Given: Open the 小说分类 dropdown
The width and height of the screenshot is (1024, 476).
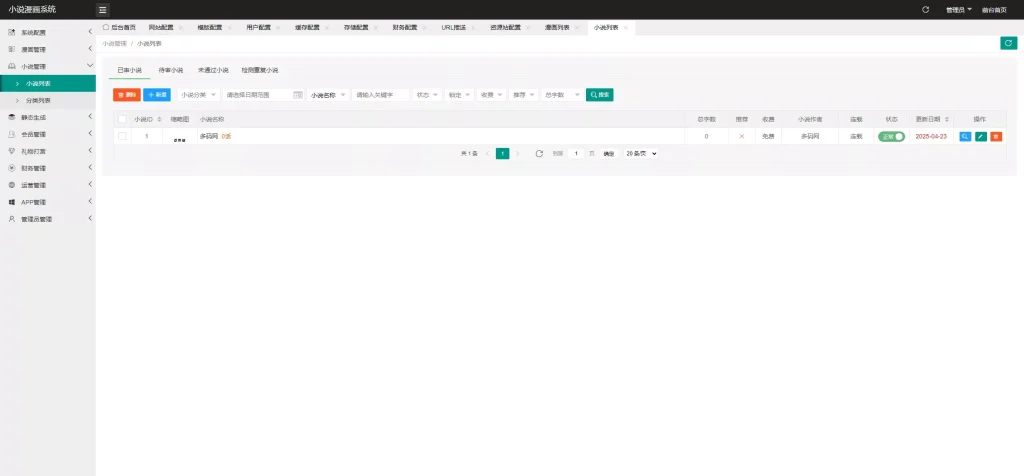Looking at the screenshot, I should pos(198,95).
